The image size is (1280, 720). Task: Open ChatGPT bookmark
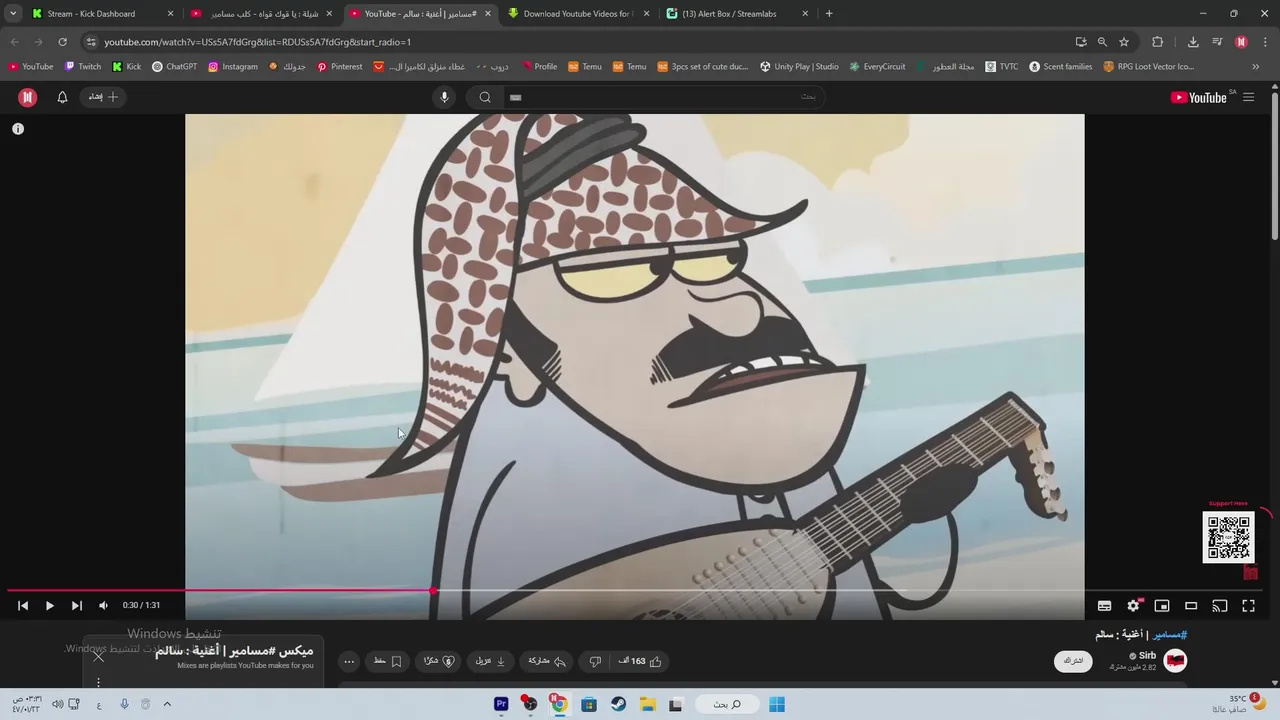(x=175, y=67)
